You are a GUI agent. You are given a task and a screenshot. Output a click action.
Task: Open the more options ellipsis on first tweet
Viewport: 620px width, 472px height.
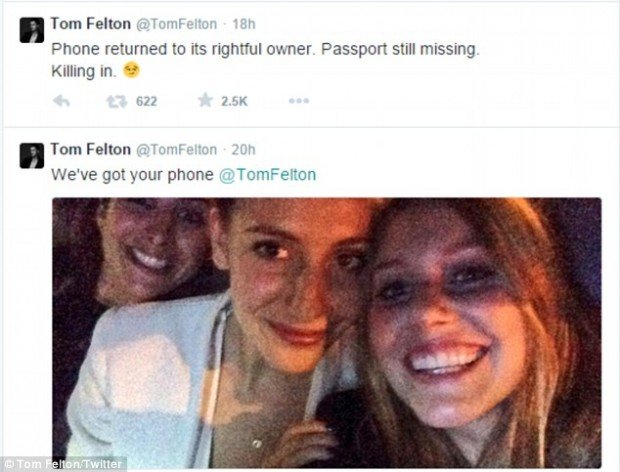click(x=298, y=101)
